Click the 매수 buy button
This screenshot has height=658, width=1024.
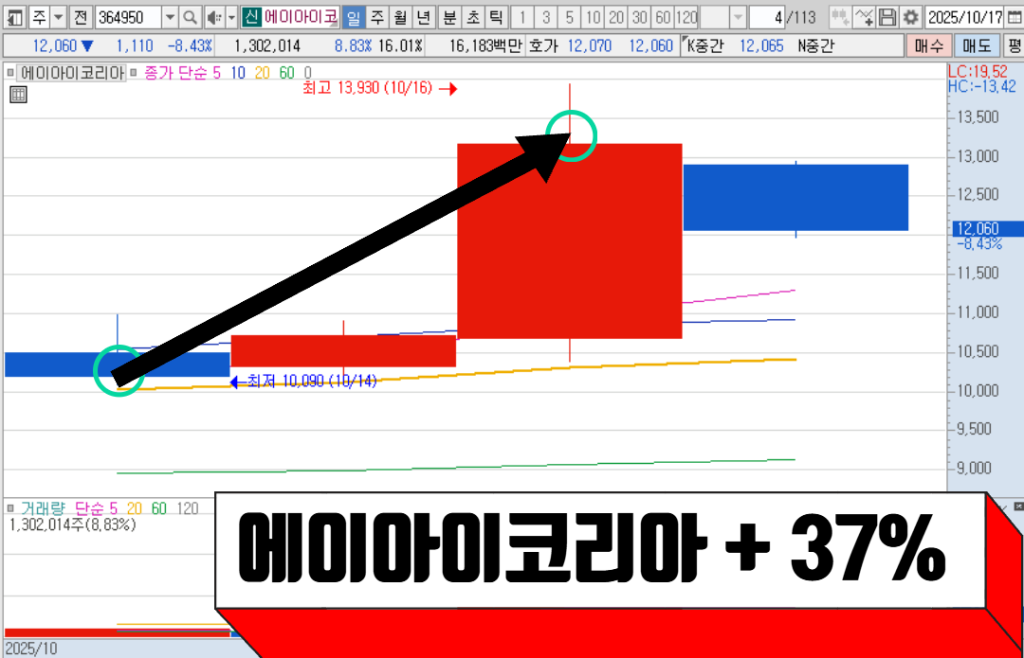click(x=931, y=46)
